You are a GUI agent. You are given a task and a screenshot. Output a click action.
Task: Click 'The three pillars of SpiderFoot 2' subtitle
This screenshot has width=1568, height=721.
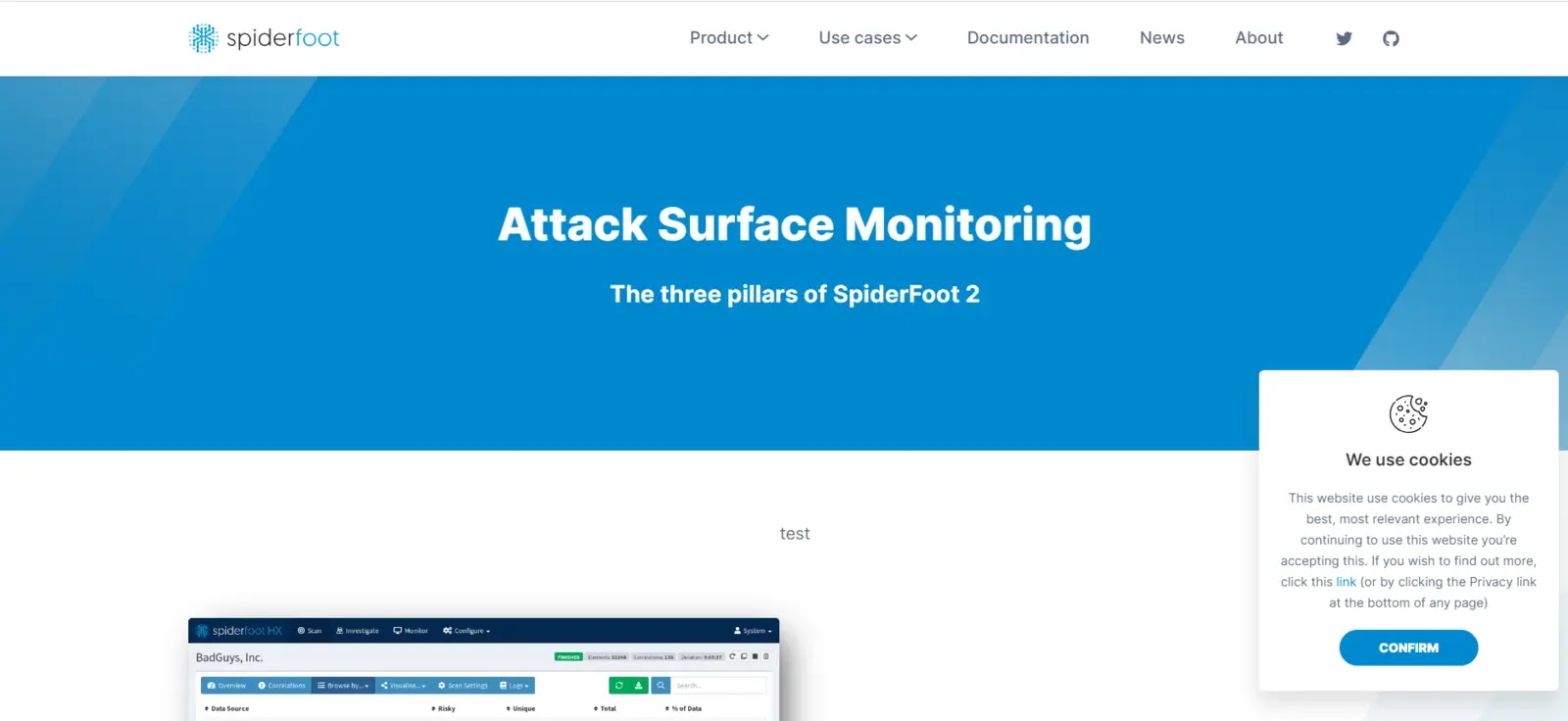[x=795, y=294]
